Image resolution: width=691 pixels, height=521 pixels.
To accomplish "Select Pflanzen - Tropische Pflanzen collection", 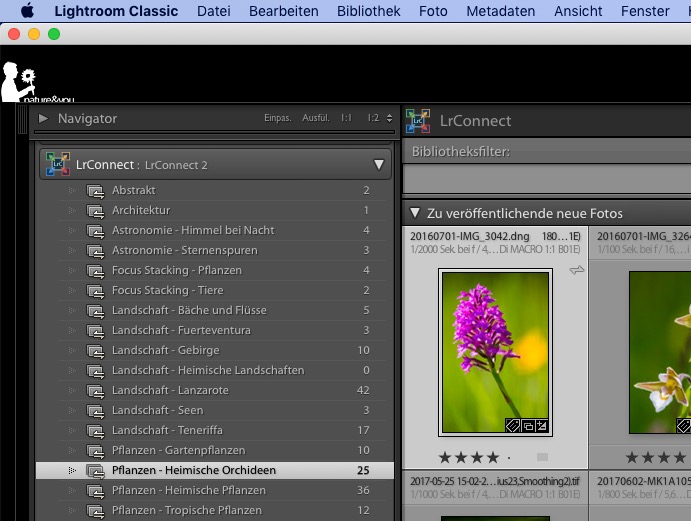I will (214, 510).
